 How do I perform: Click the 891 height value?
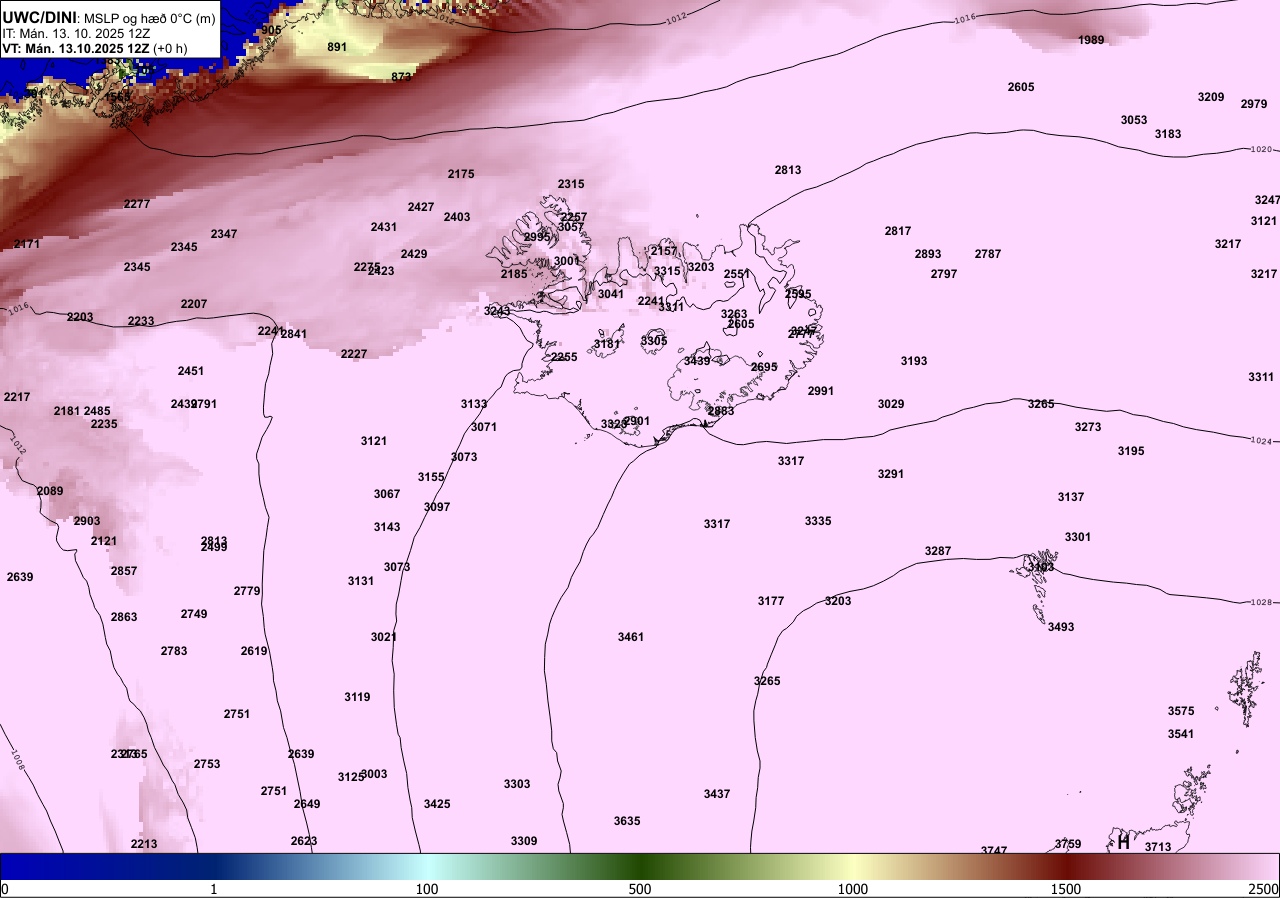tap(337, 47)
